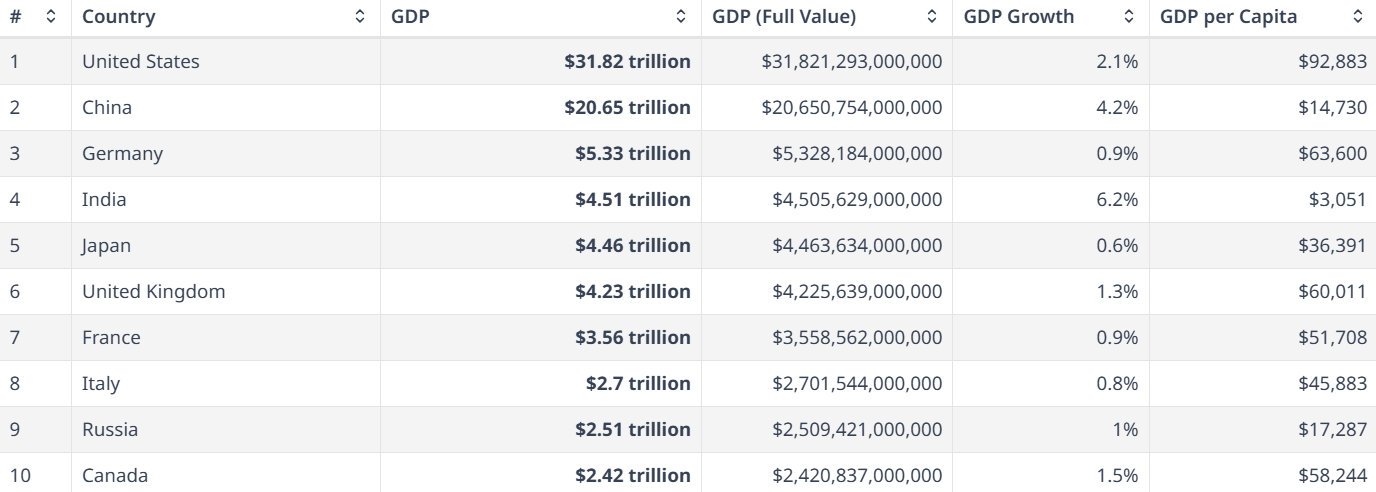Click sort arrows beside GDP per Capita
This screenshot has width=1376, height=492.
pos(1357,17)
